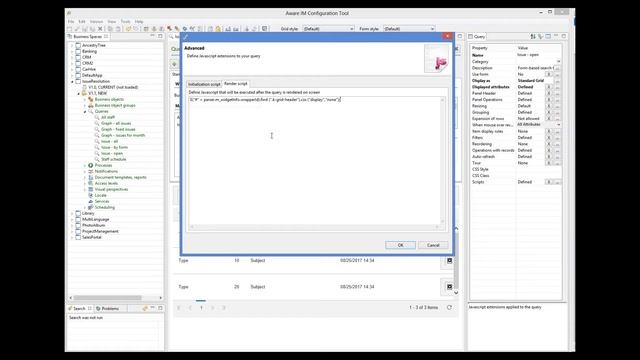Image resolution: width=640 pixels, height=360 pixels.
Task: Tick the IssueResolution business space checkbox
Action: tap(78, 81)
